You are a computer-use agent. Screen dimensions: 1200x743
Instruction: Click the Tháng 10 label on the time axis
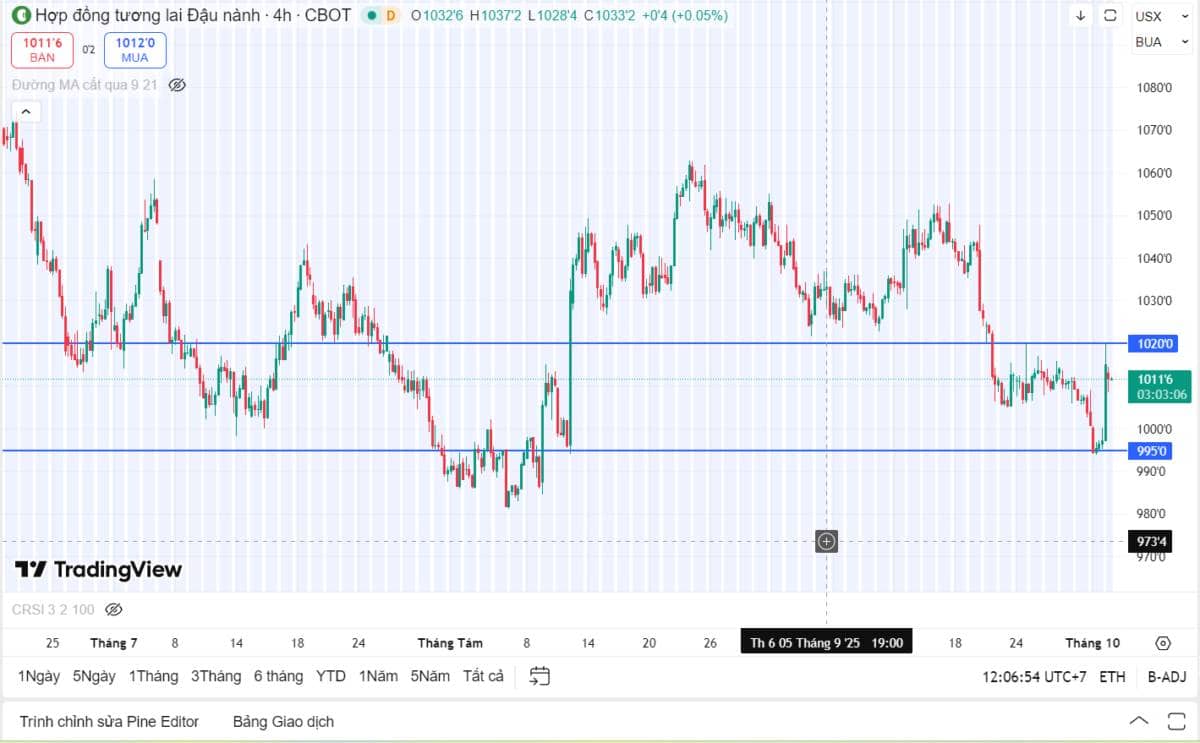point(1092,643)
